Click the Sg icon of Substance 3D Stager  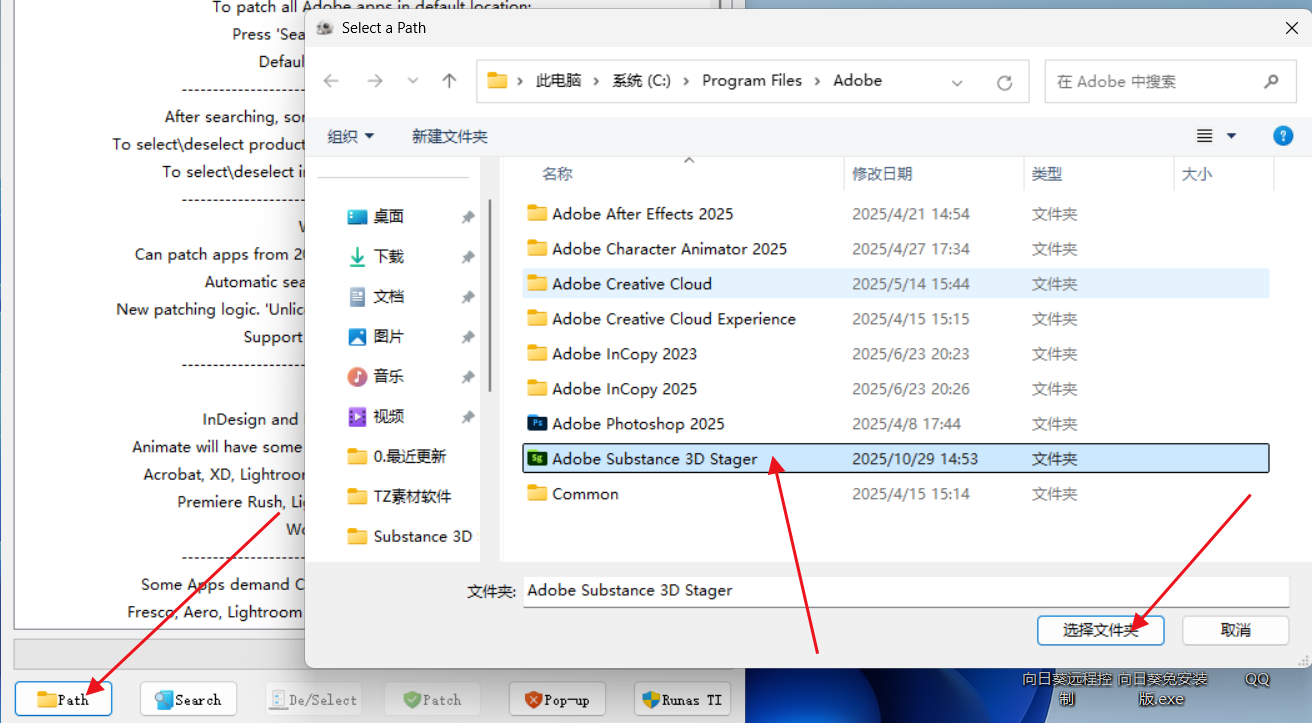point(537,459)
